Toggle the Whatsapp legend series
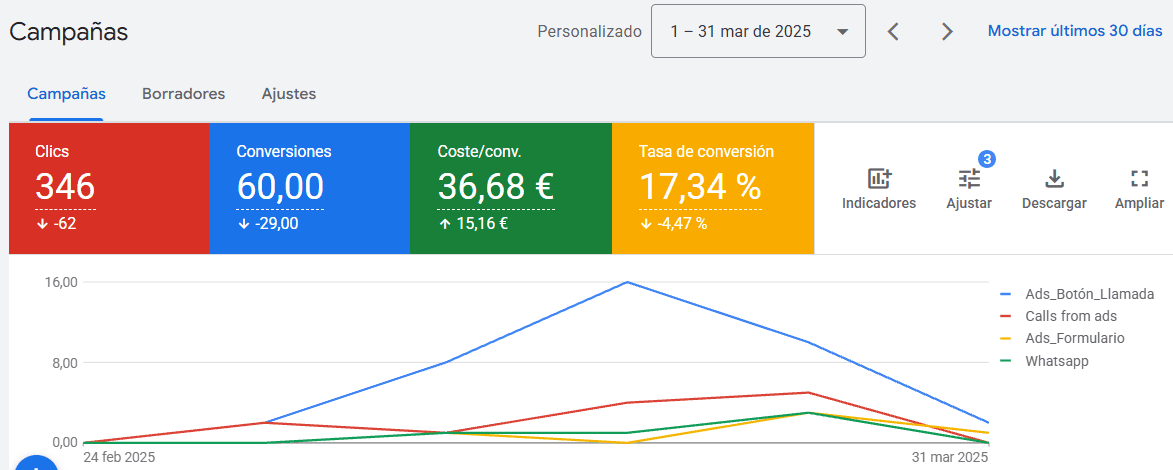The height and width of the screenshot is (470, 1173). point(1056,361)
